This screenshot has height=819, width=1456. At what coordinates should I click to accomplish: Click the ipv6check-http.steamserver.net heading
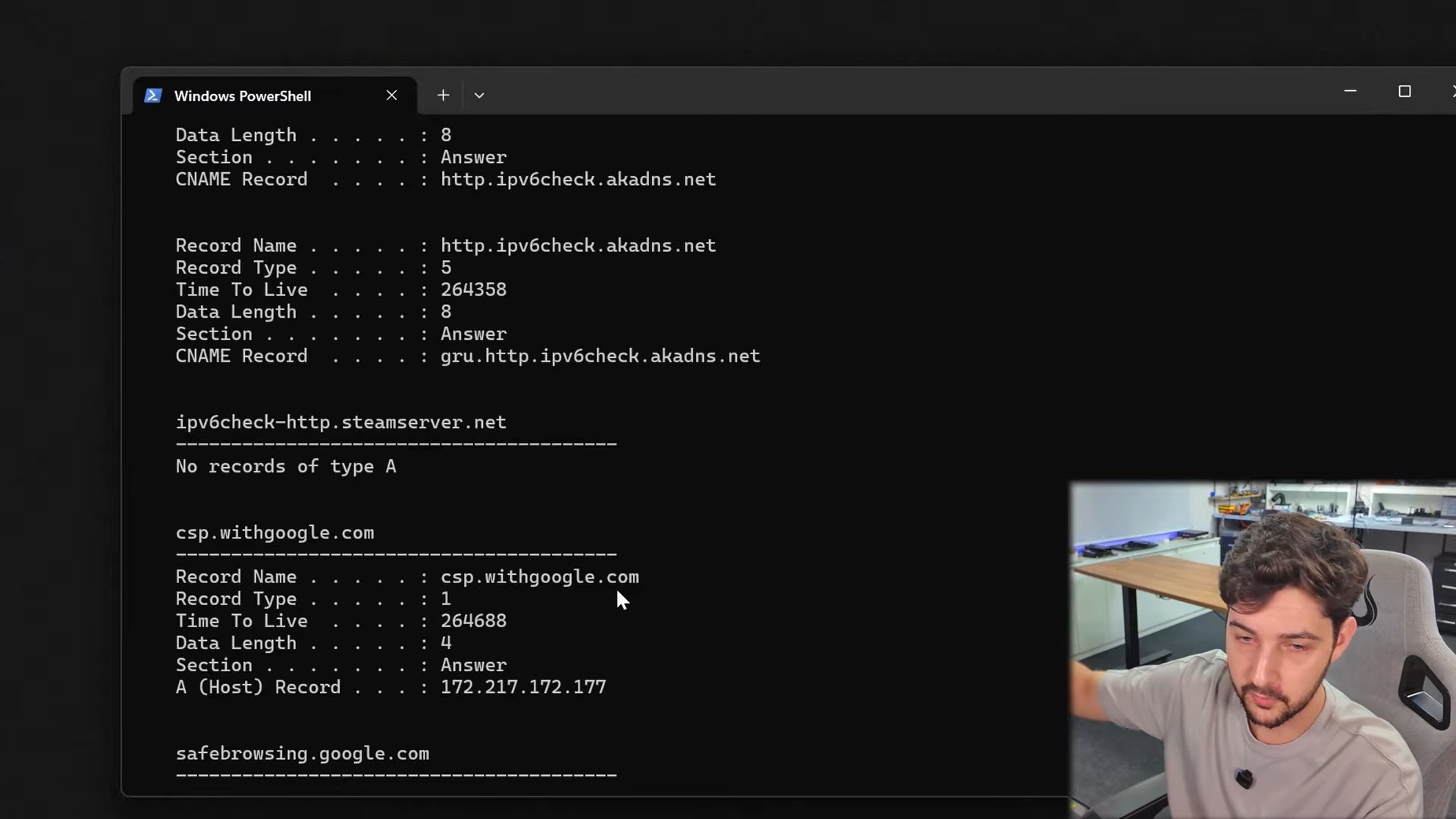tap(340, 422)
